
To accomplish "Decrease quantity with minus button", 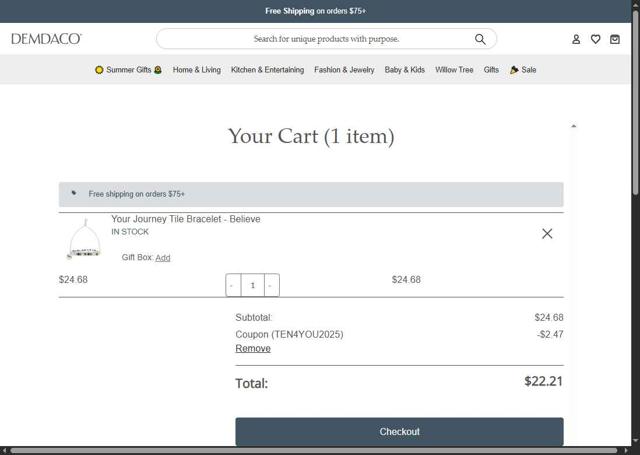I will pos(233,285).
